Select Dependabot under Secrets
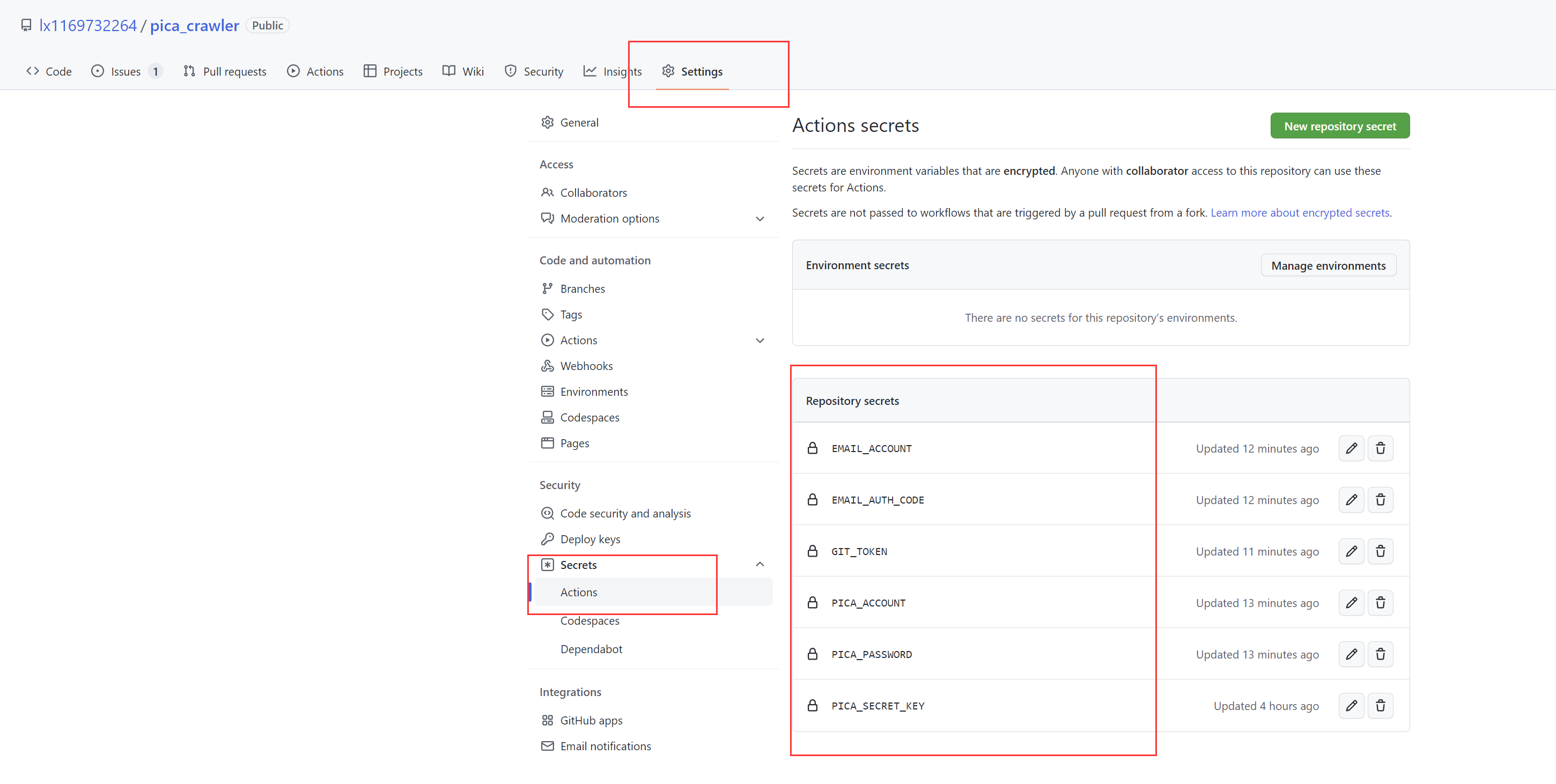 click(591, 649)
